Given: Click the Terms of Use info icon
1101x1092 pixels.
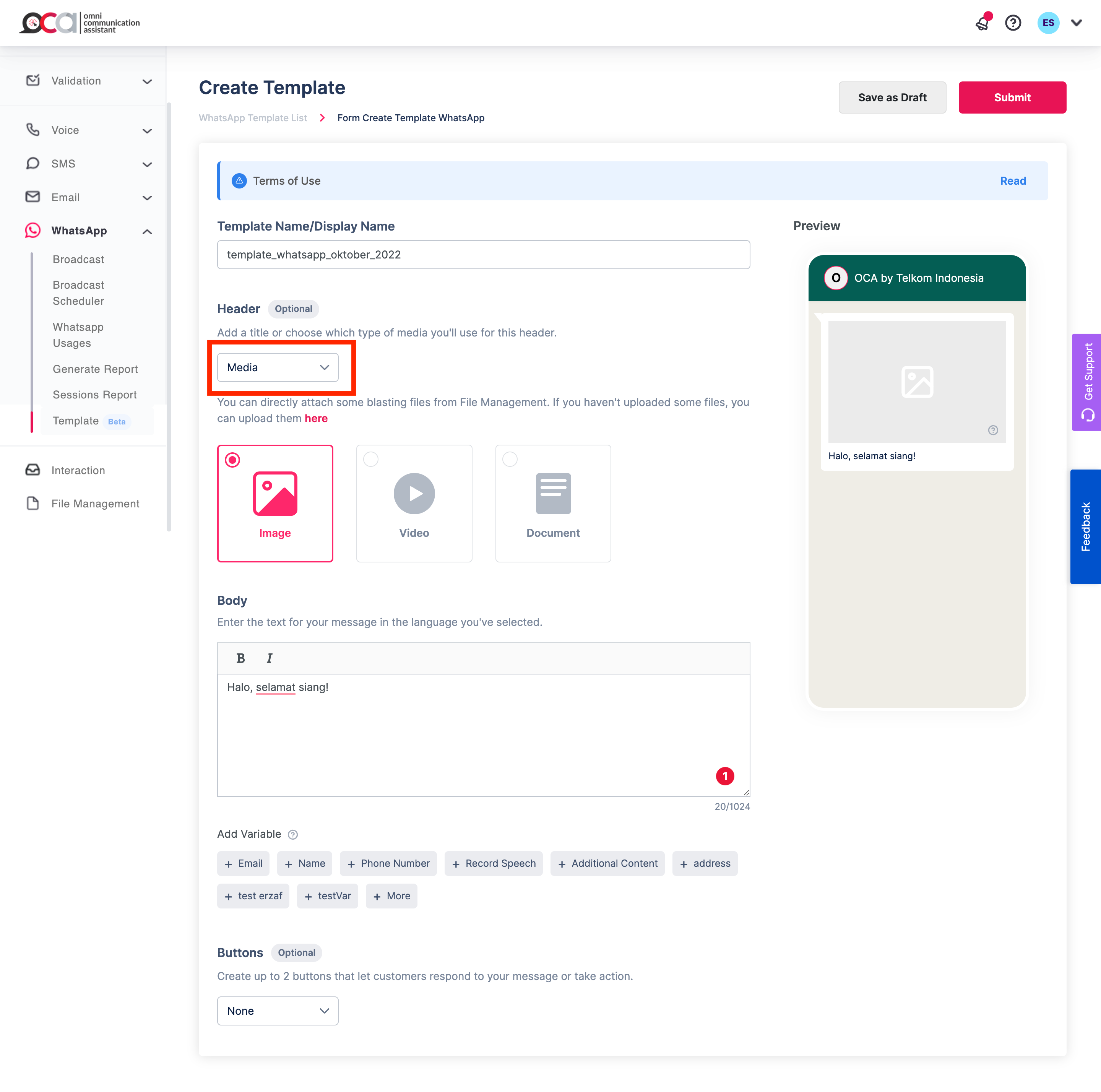Looking at the screenshot, I should coord(239,181).
